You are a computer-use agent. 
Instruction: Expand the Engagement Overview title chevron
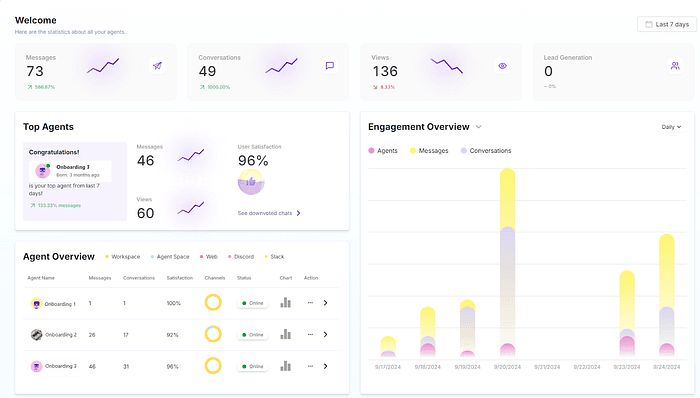[479, 127]
